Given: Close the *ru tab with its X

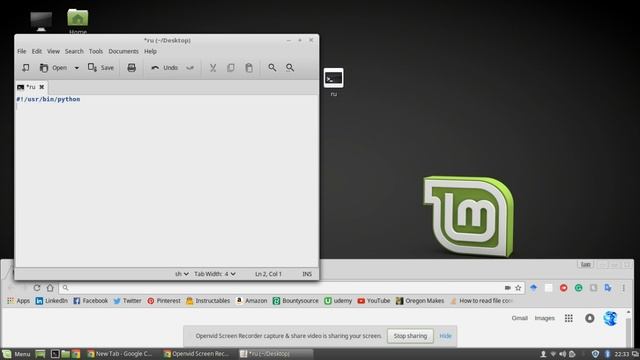Looking at the screenshot, I should [x=42, y=87].
